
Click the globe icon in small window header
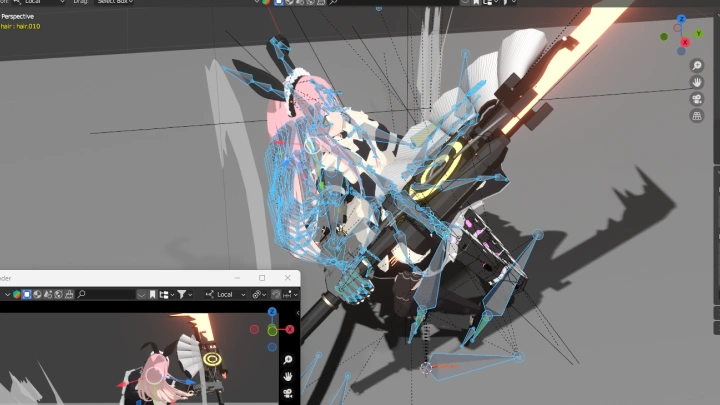(x=58, y=294)
